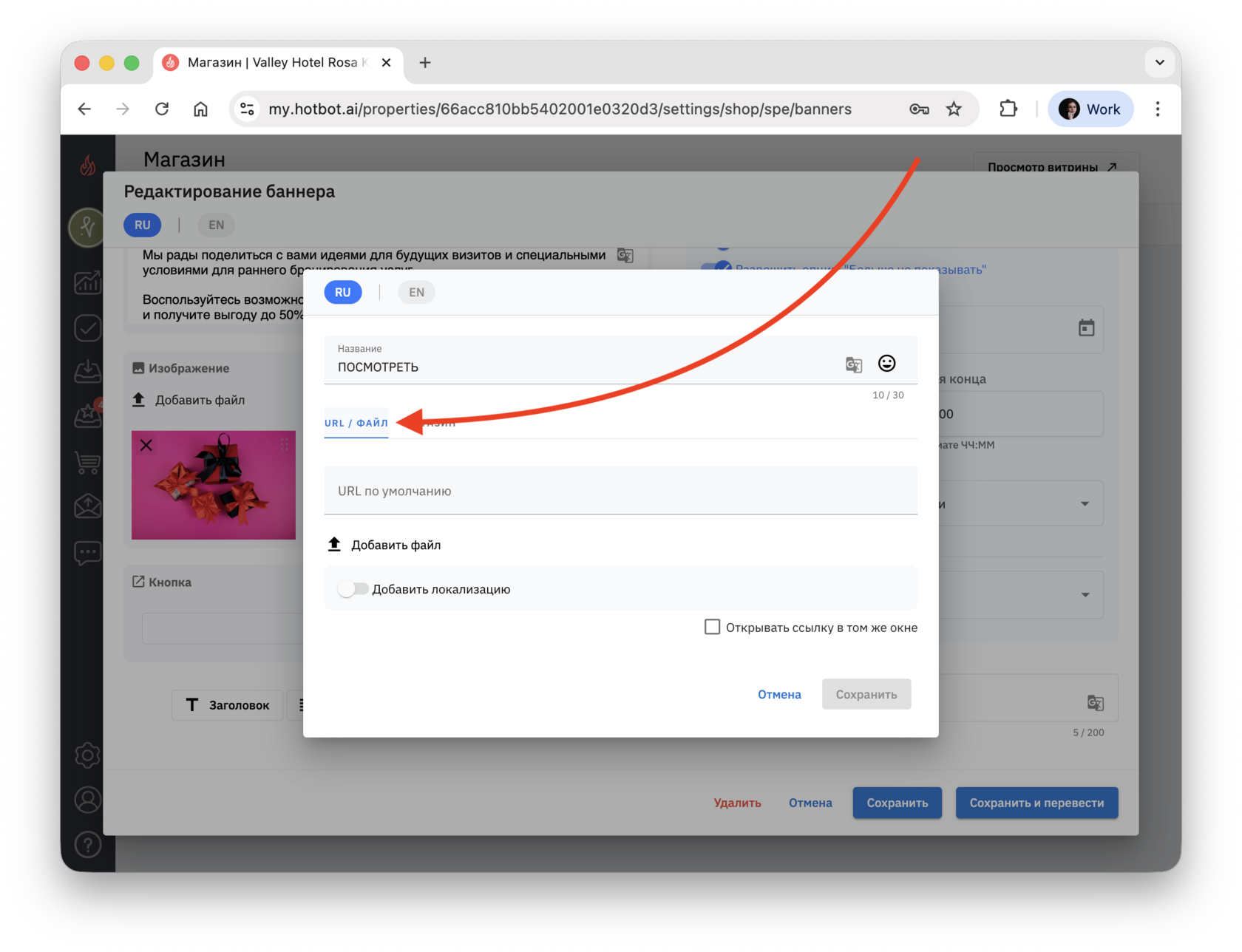Open a new browser tab

425,63
